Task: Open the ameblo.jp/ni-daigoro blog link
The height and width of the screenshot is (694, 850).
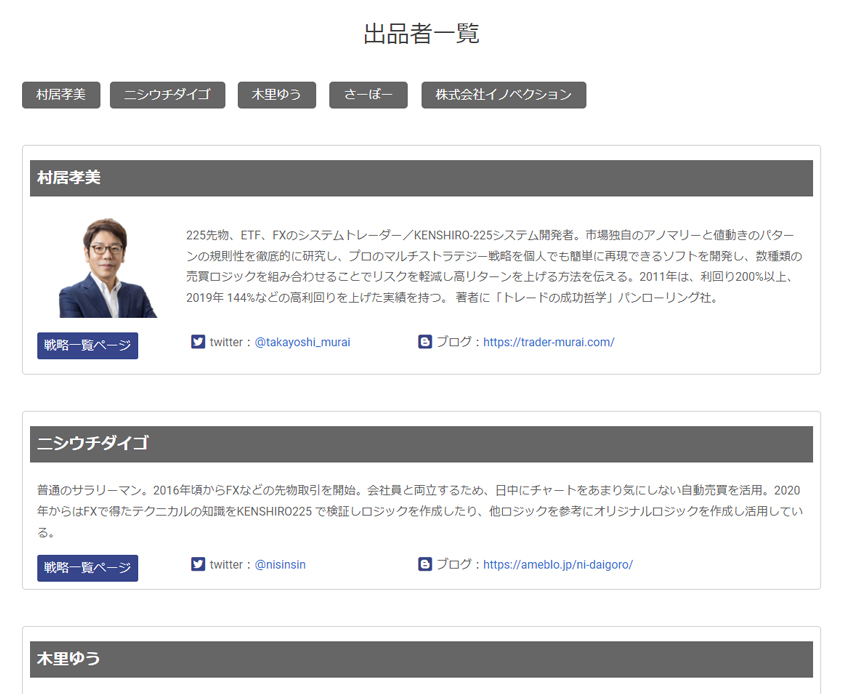Action: point(557,564)
